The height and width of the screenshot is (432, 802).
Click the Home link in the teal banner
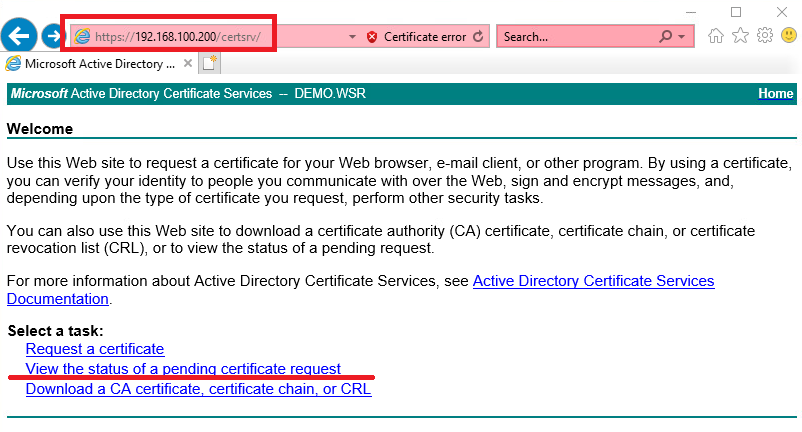[775, 94]
